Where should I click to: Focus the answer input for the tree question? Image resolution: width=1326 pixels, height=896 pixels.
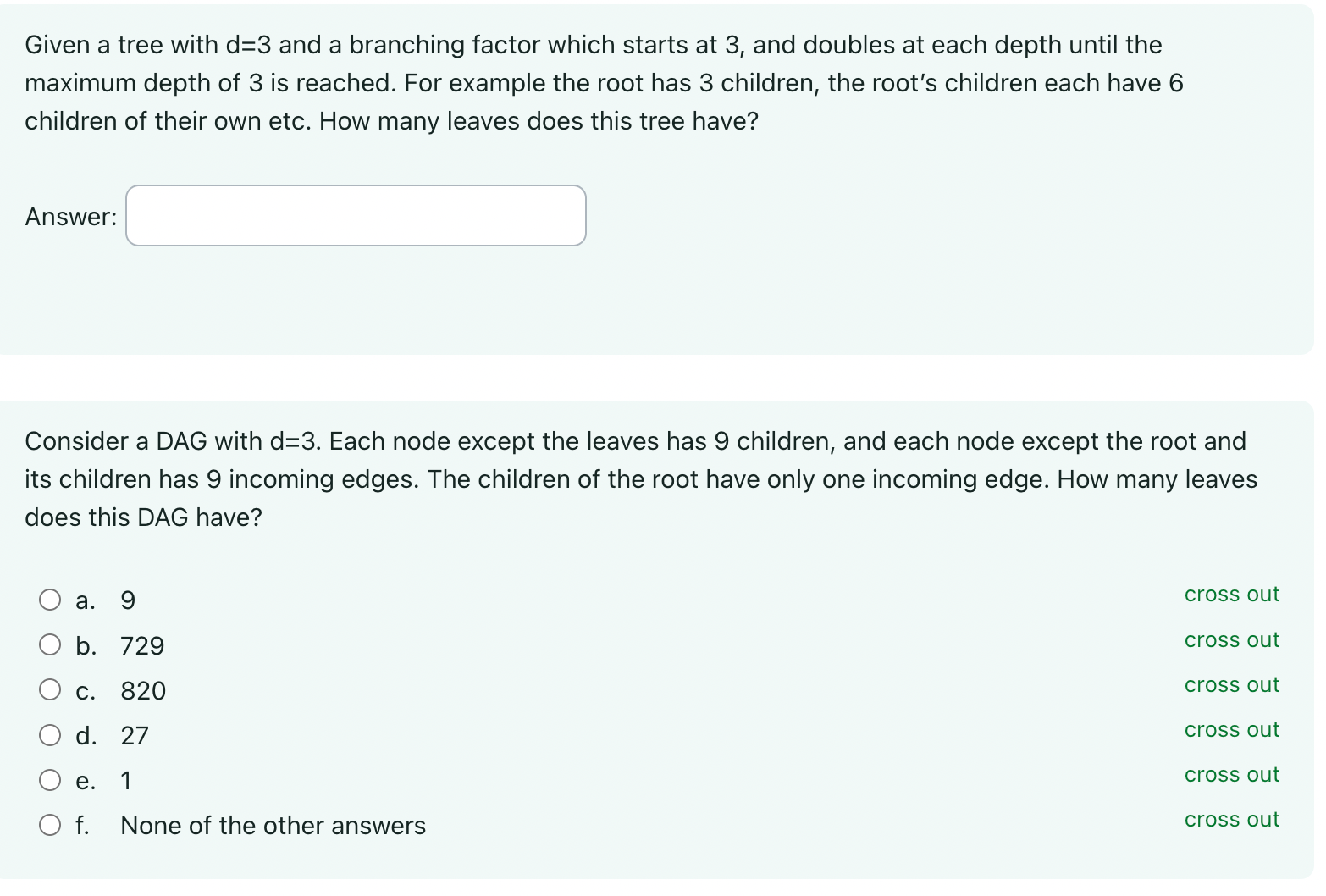point(355,216)
